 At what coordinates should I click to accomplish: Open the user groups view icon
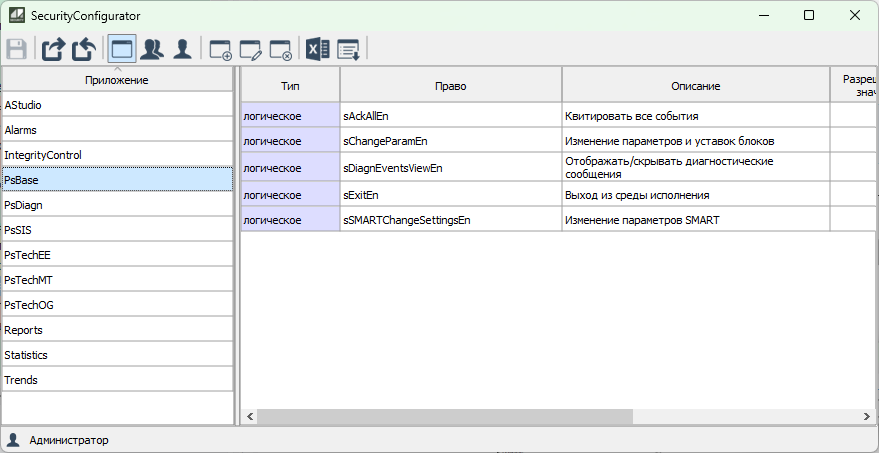pyautogui.click(x=152, y=49)
